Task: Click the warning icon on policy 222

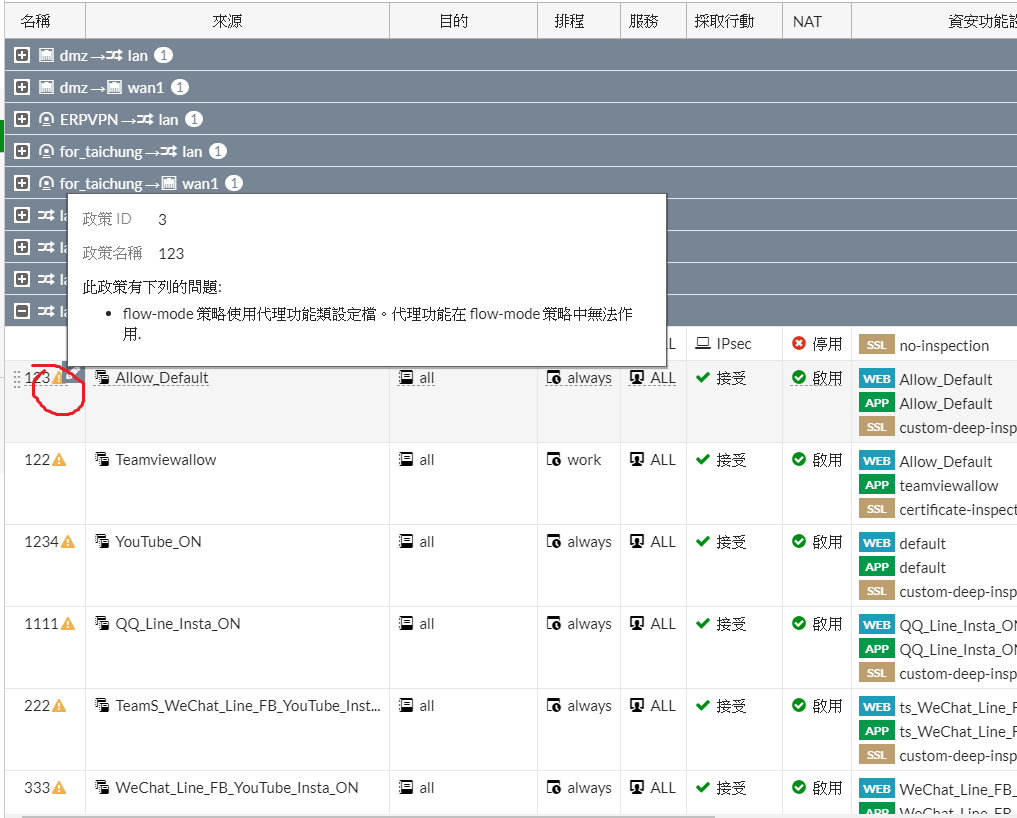Action: (x=59, y=706)
